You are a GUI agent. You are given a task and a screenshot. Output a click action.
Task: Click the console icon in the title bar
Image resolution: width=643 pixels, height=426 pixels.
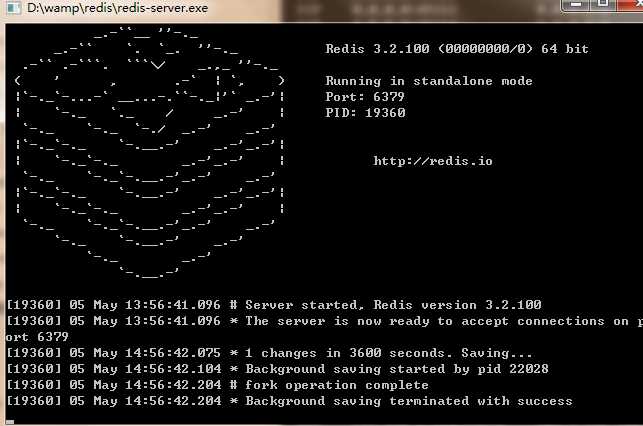(x=13, y=8)
